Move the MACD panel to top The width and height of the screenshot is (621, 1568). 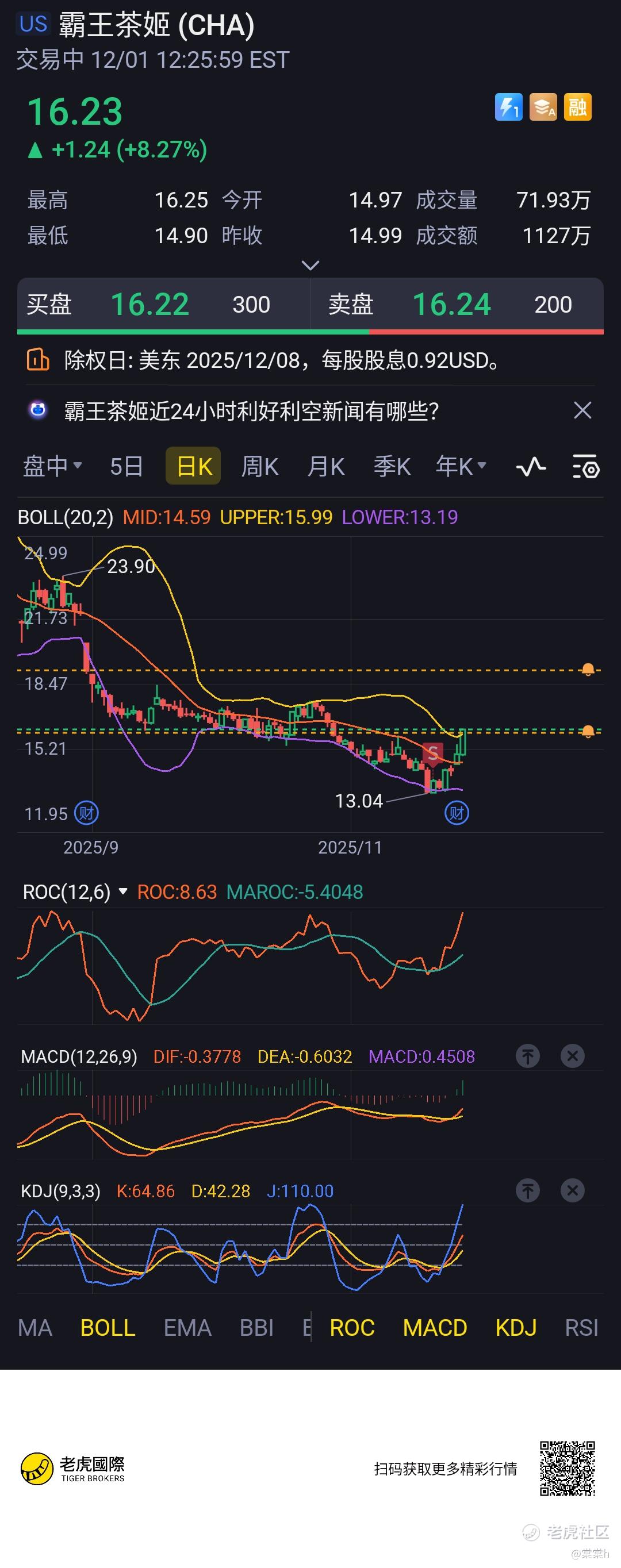(528, 1056)
